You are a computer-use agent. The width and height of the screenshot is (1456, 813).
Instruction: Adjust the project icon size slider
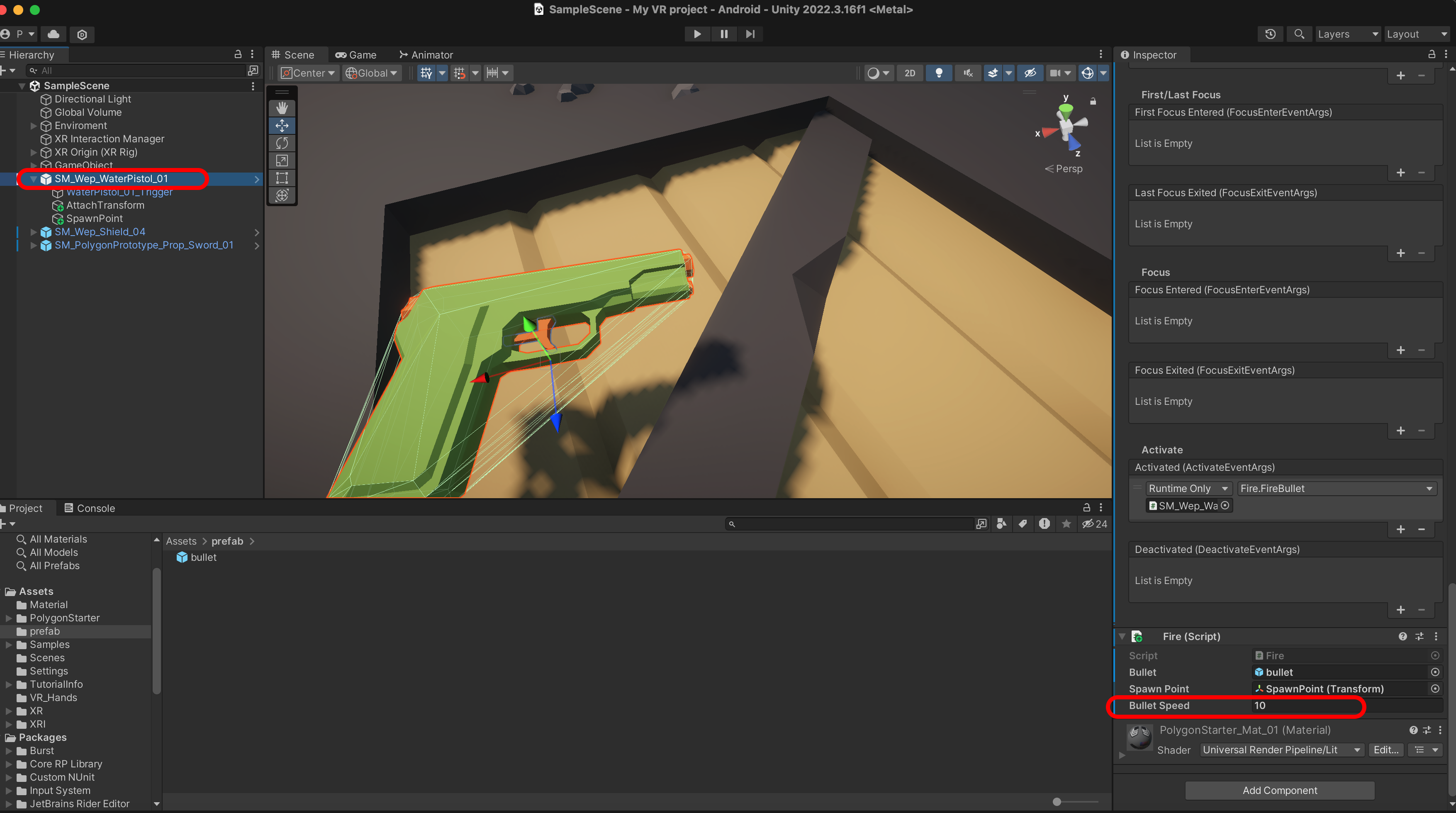1057,801
